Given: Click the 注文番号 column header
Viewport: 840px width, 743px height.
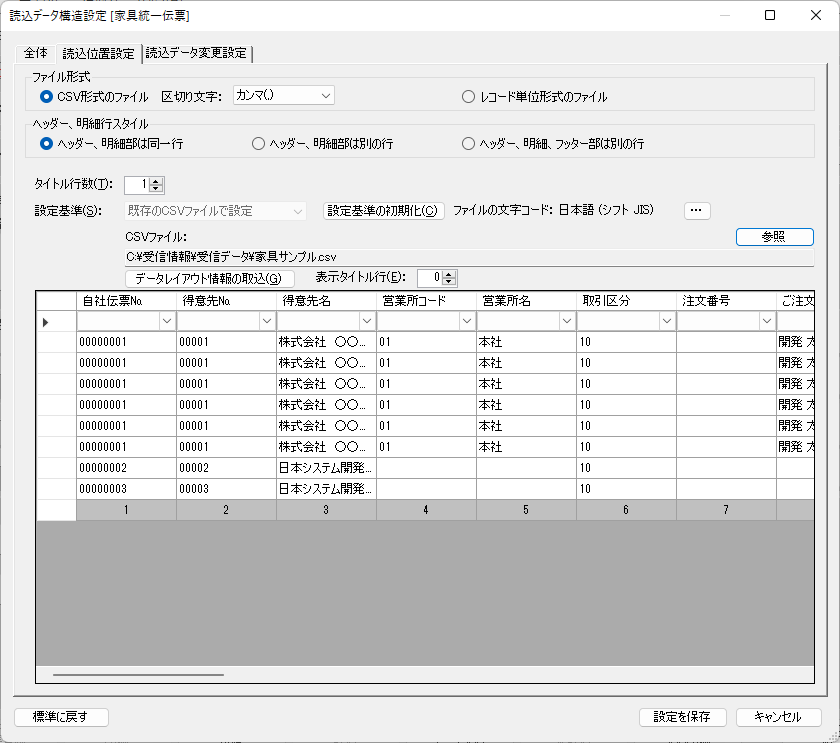Looking at the screenshot, I should pyautogui.click(x=726, y=301).
